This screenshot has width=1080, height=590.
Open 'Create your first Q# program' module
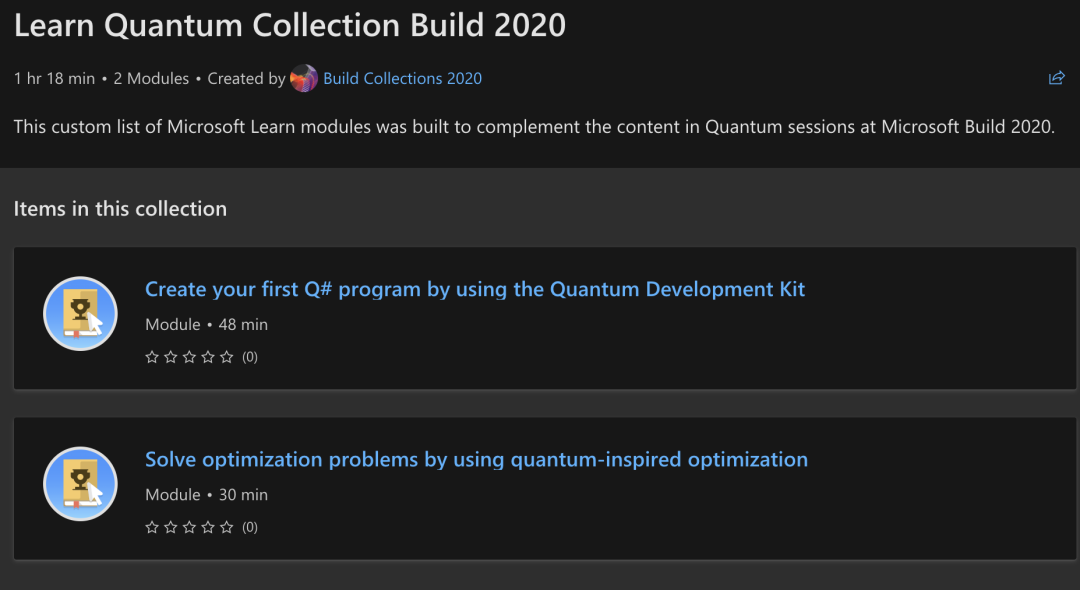tap(475, 289)
